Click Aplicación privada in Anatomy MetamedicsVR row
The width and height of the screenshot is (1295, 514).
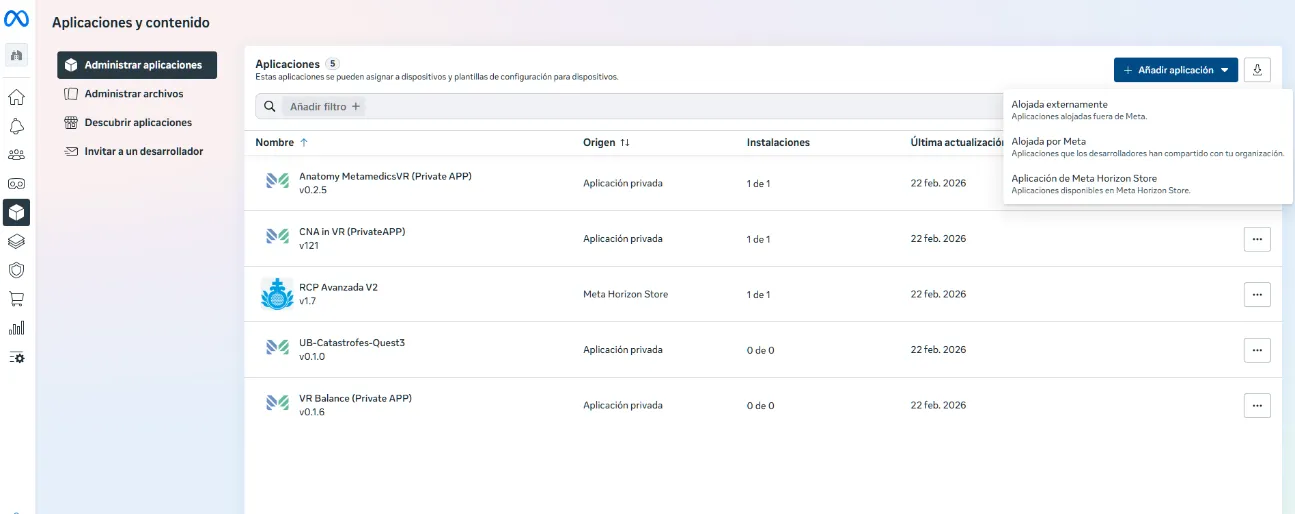point(623,183)
